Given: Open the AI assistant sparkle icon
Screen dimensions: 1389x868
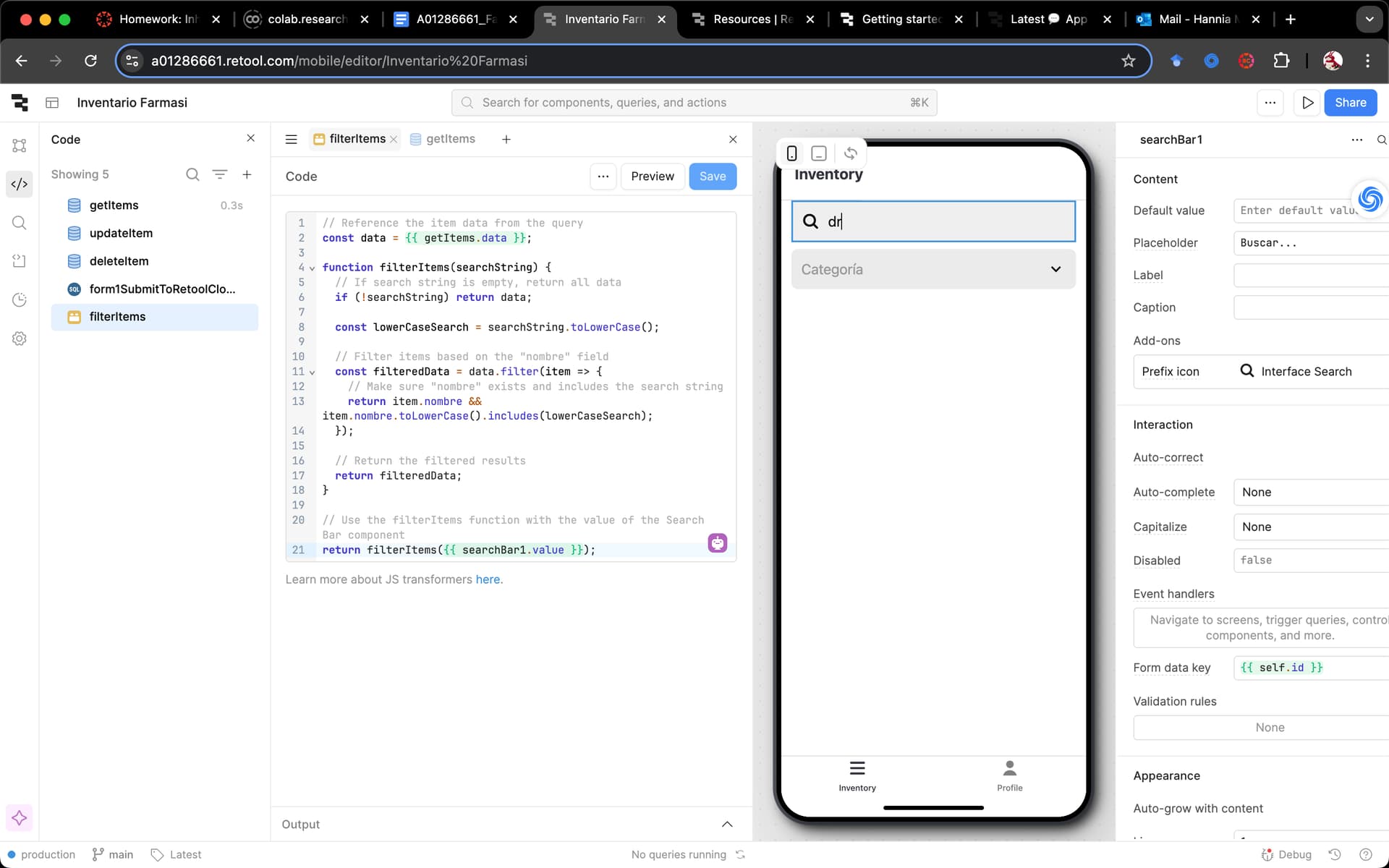Looking at the screenshot, I should tap(20, 818).
